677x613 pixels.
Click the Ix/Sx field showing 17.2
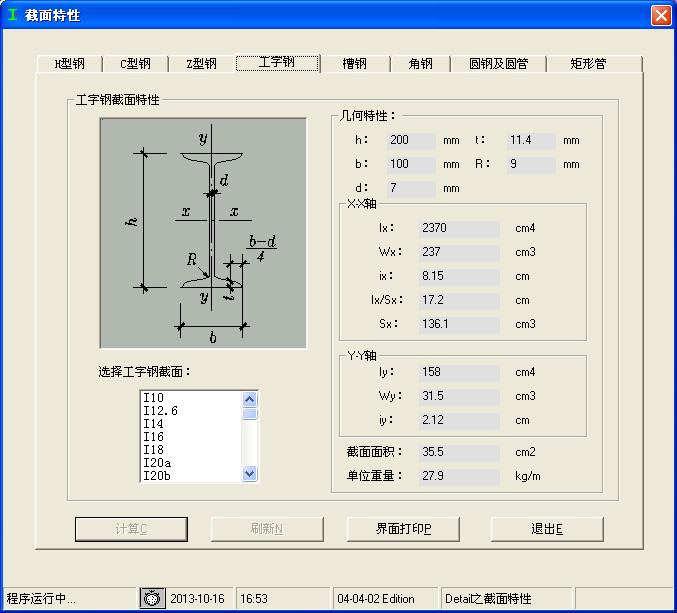click(x=459, y=300)
